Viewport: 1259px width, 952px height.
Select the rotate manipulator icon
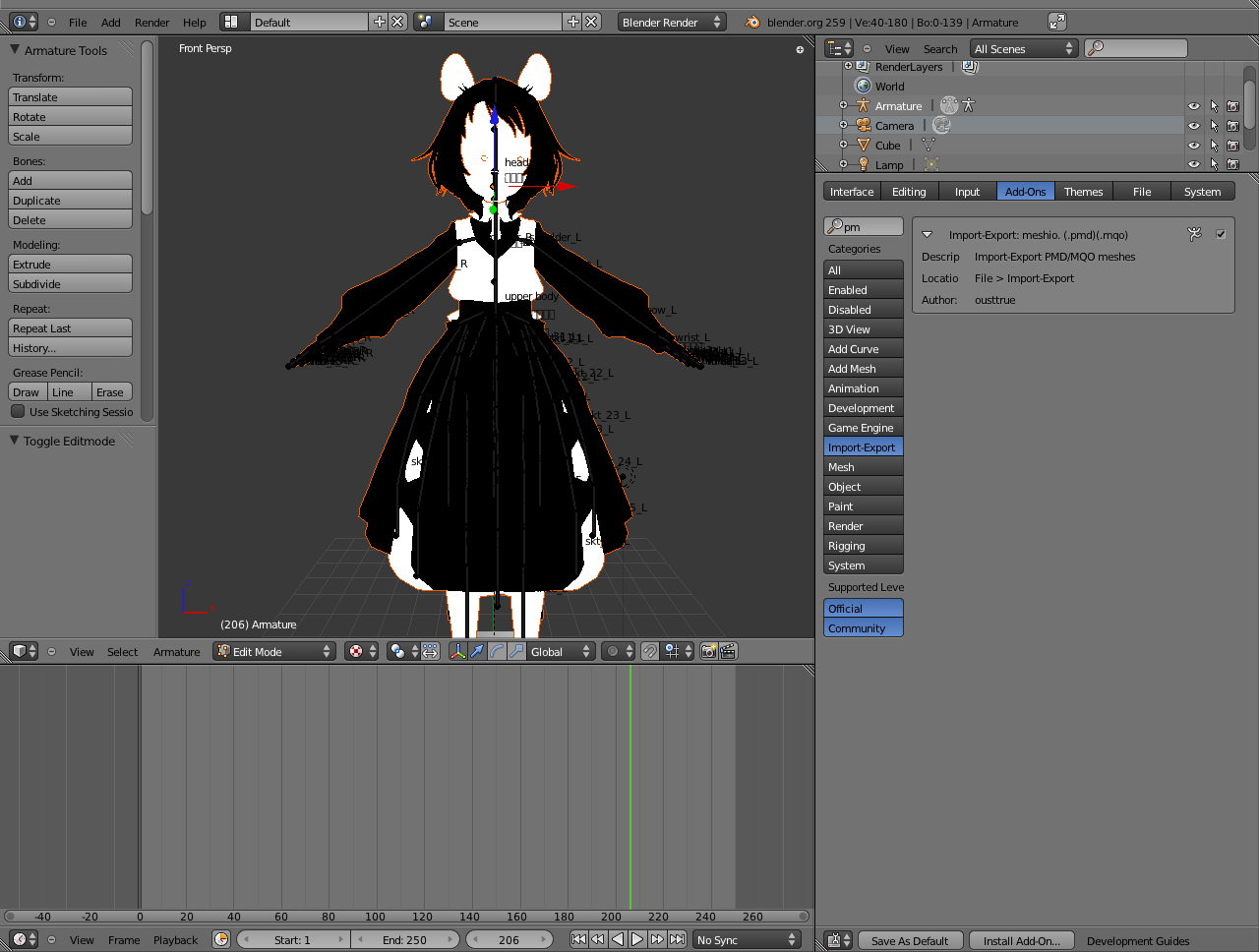click(x=497, y=651)
